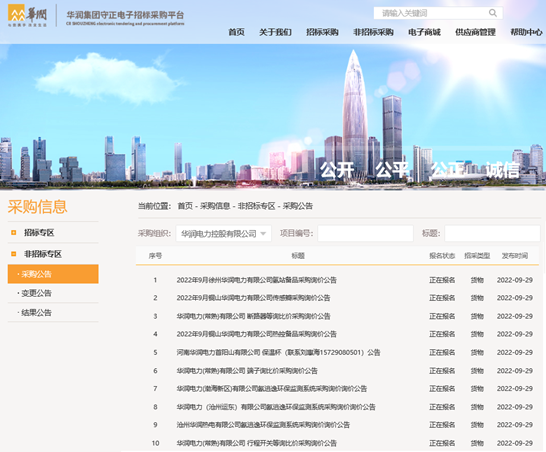Open row 1 徐州华润电力 notice

256,280
